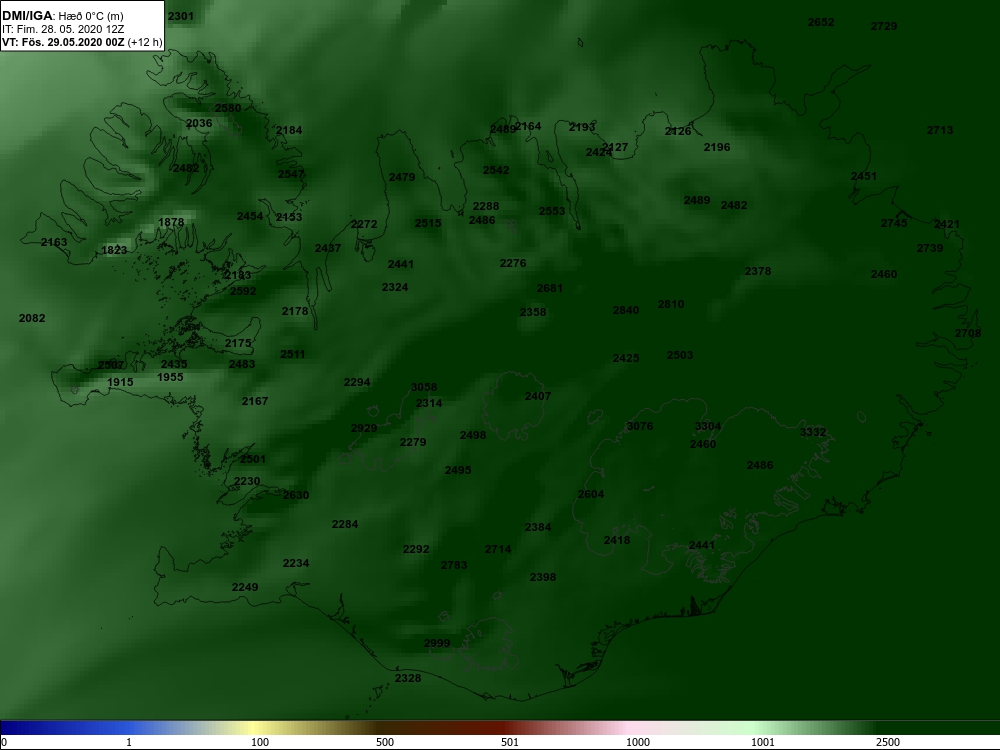Click the 2196 height value
This screenshot has width=1000, height=750.
[717, 147]
